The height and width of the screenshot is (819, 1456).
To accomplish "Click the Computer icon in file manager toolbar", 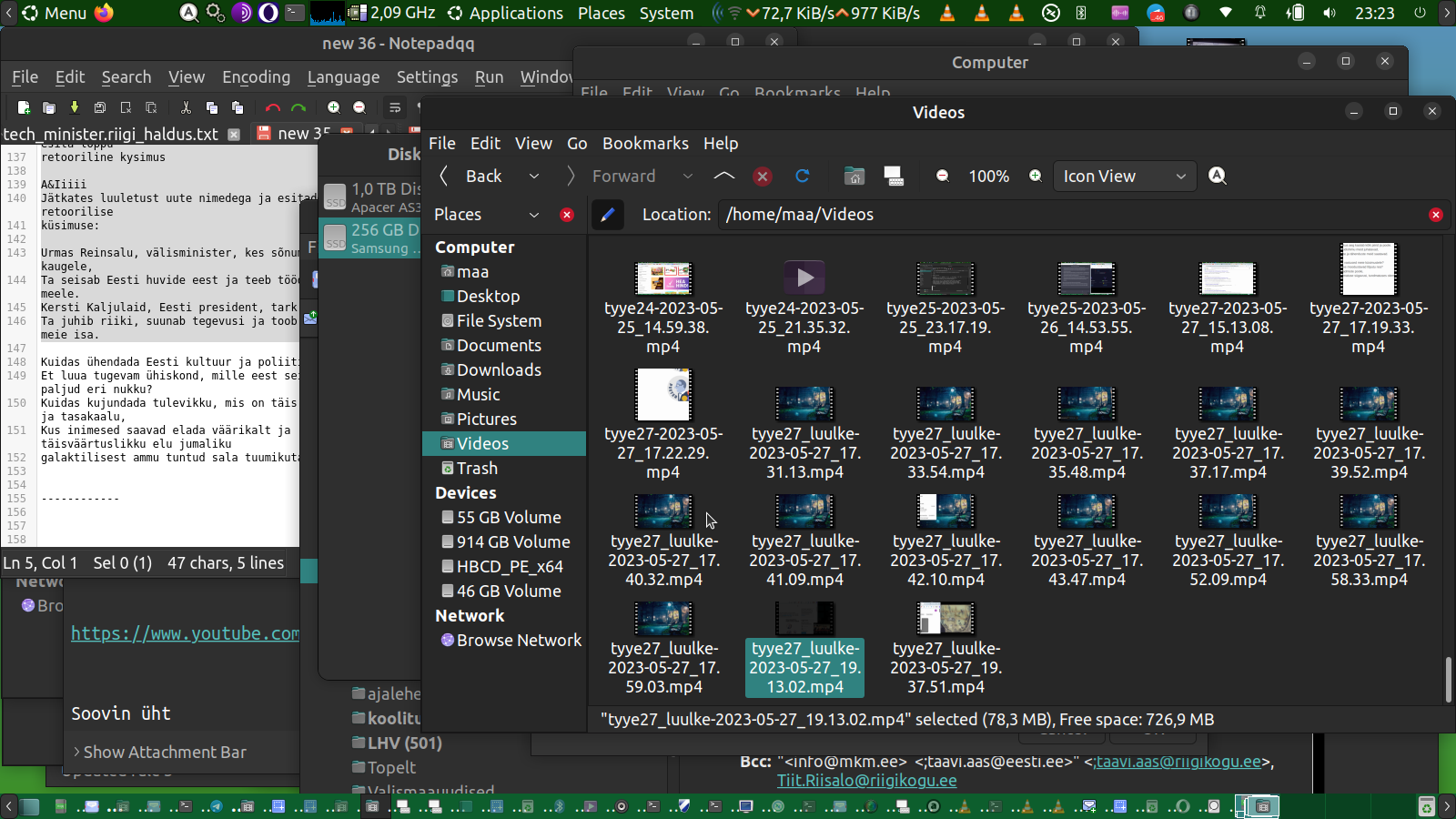I will (894, 177).
